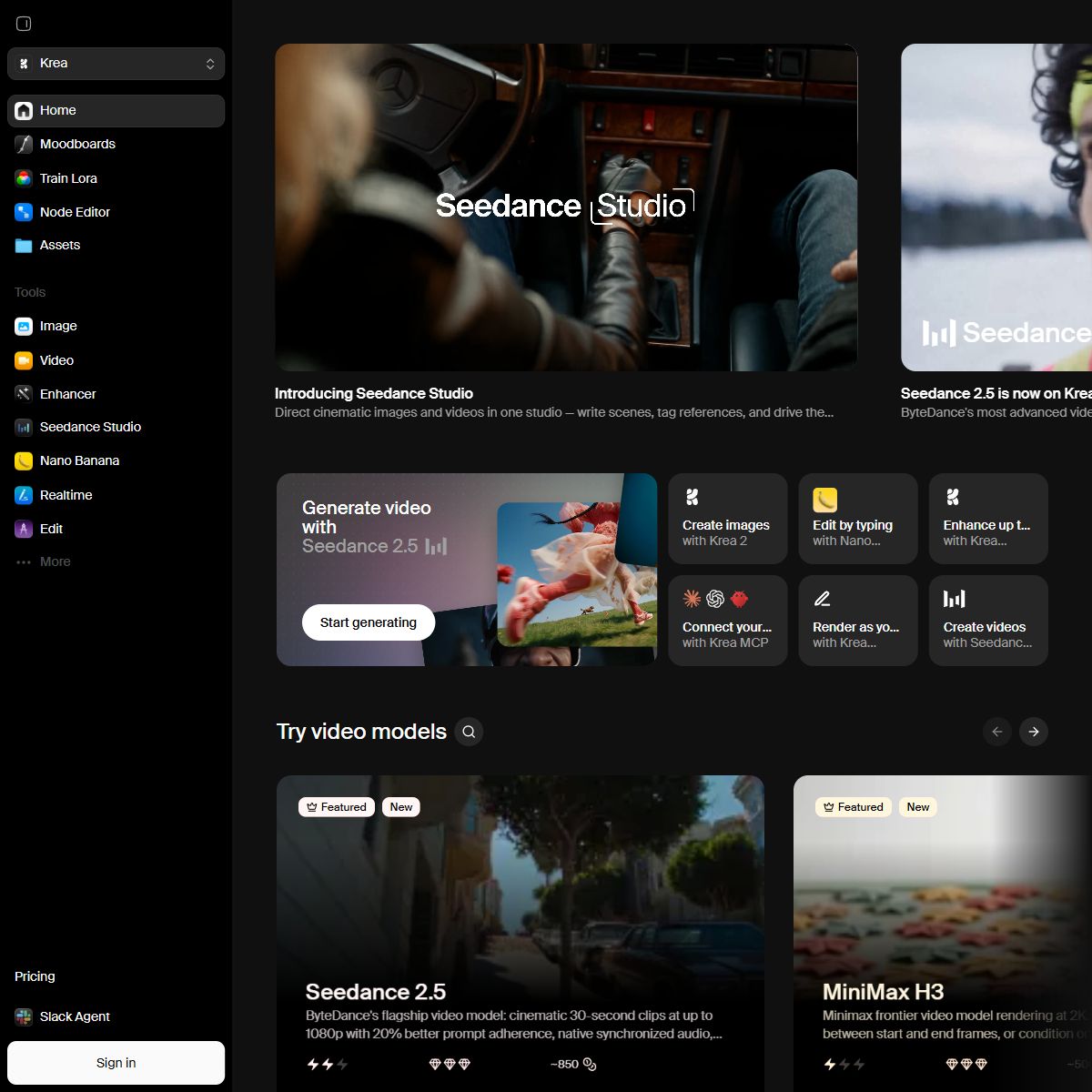The image size is (1092, 1092).
Task: Open the Pricing link
Action: tap(35, 976)
